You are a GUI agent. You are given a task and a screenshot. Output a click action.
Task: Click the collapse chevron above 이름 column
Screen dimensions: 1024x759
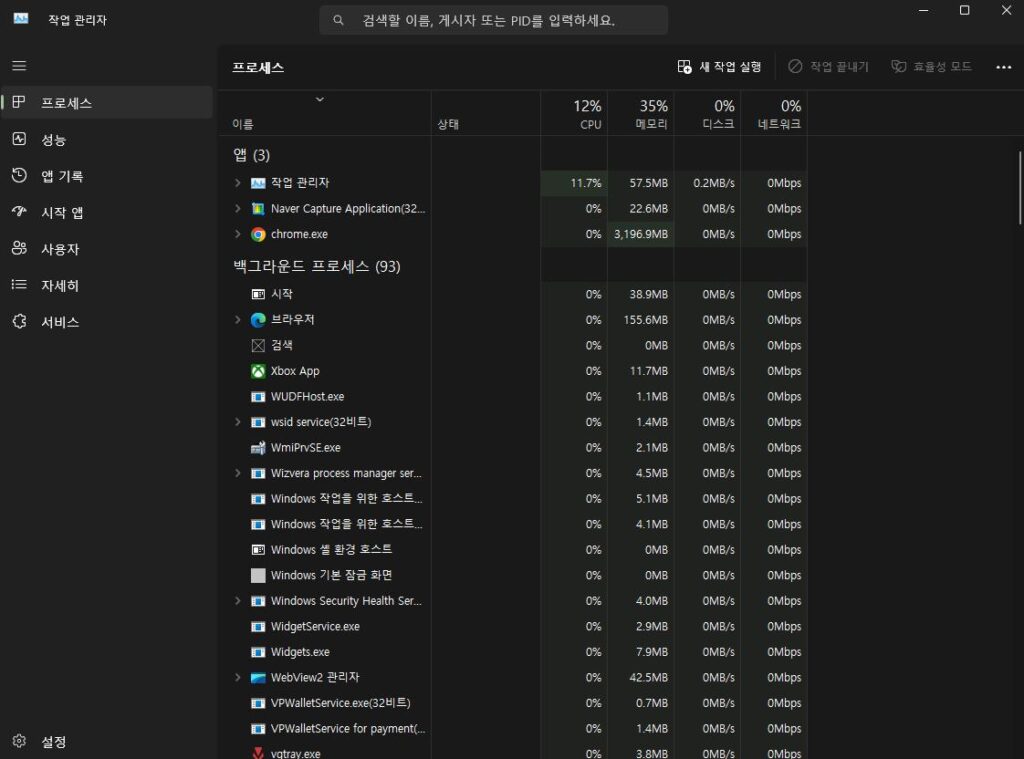click(320, 99)
